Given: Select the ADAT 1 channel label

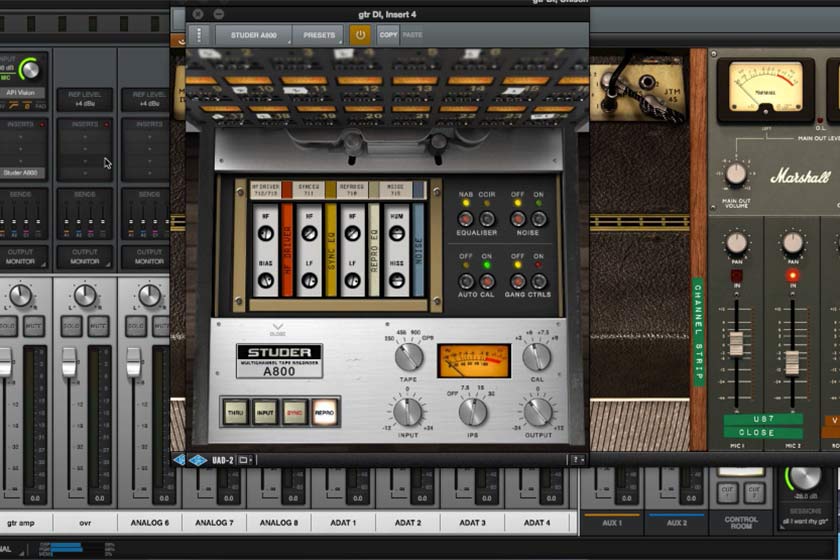Looking at the screenshot, I should click(x=343, y=522).
